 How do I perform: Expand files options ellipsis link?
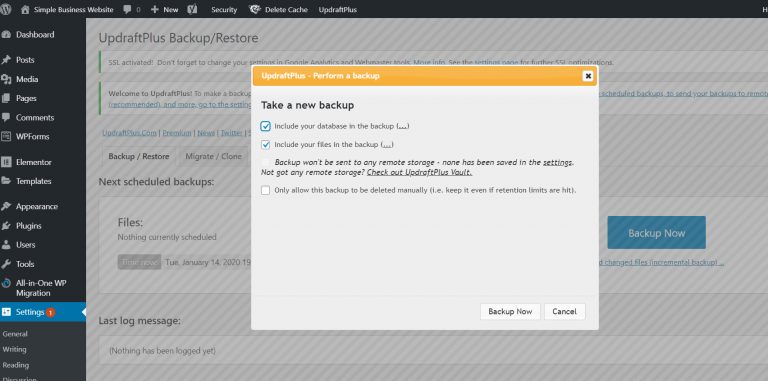coord(387,145)
